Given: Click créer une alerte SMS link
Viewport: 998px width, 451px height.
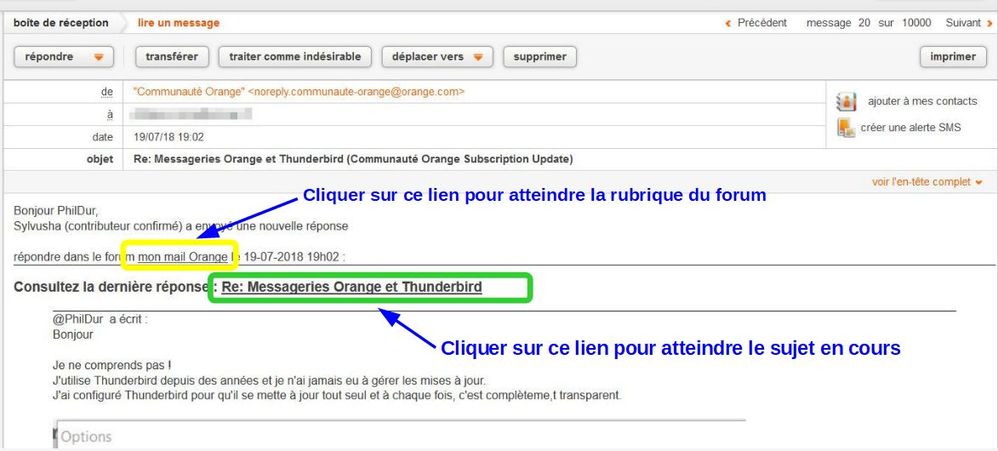Looking at the screenshot, I should 911,128.
